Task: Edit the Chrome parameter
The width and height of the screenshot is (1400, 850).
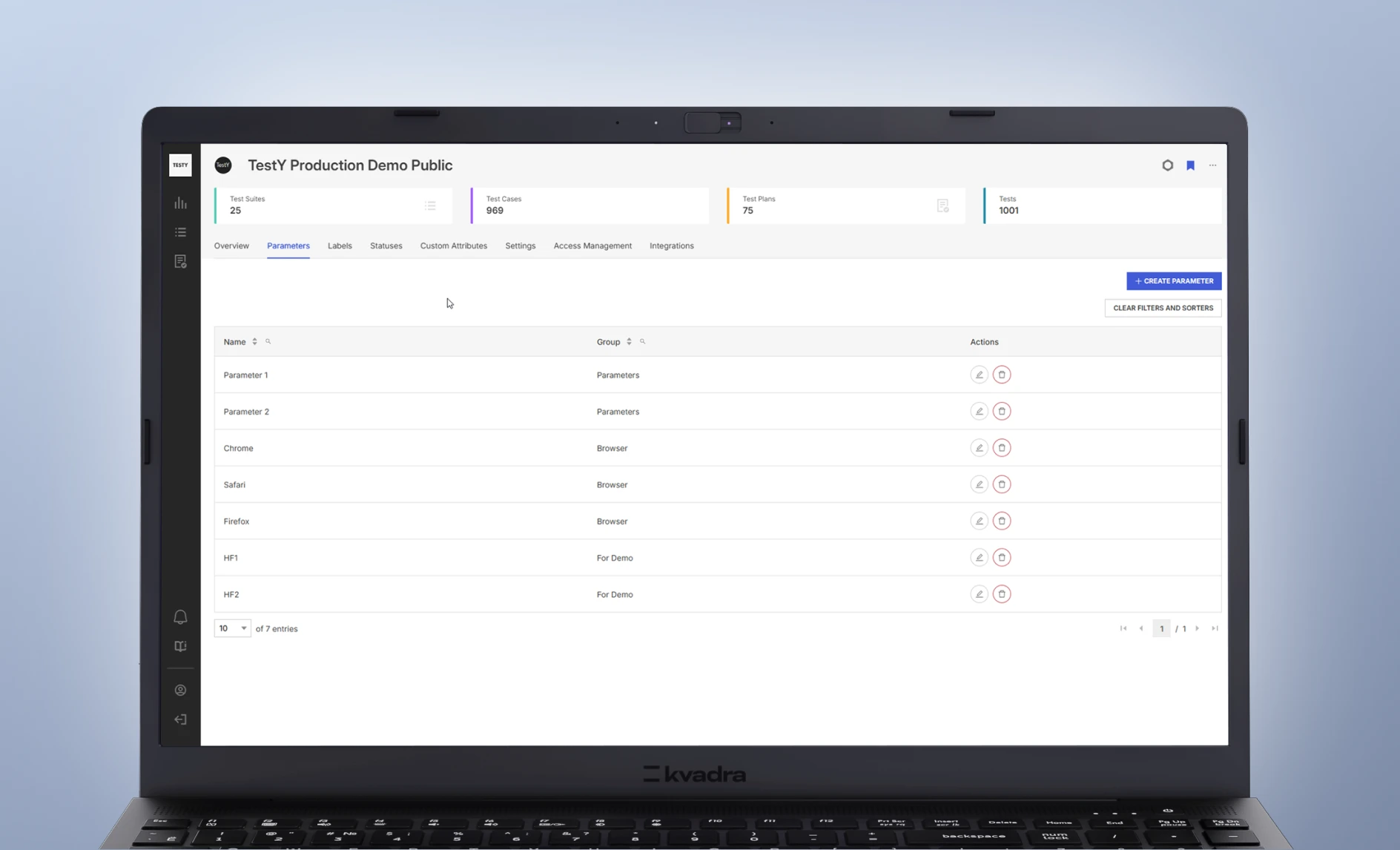Action: pyautogui.click(x=979, y=448)
